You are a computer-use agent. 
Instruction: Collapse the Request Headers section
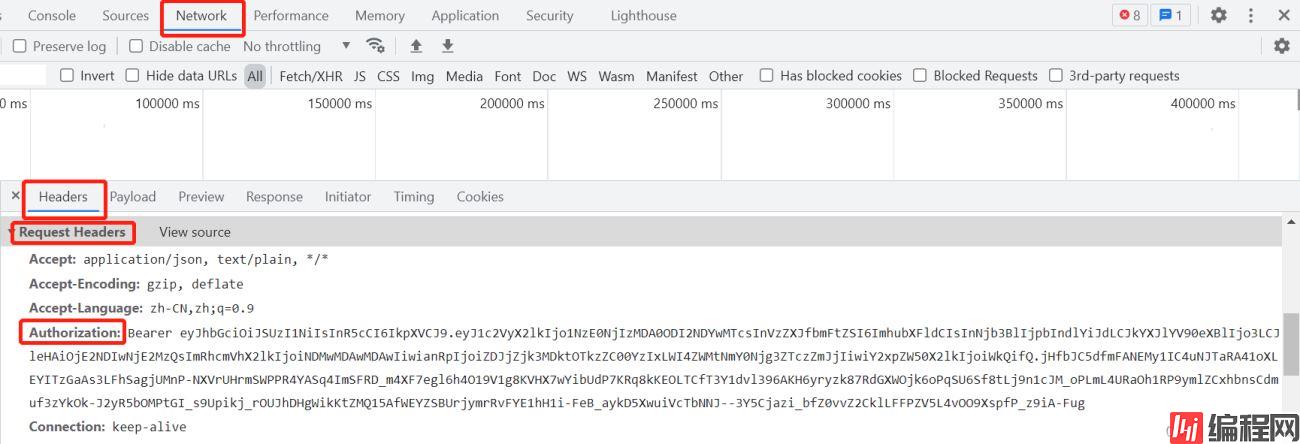[14, 232]
